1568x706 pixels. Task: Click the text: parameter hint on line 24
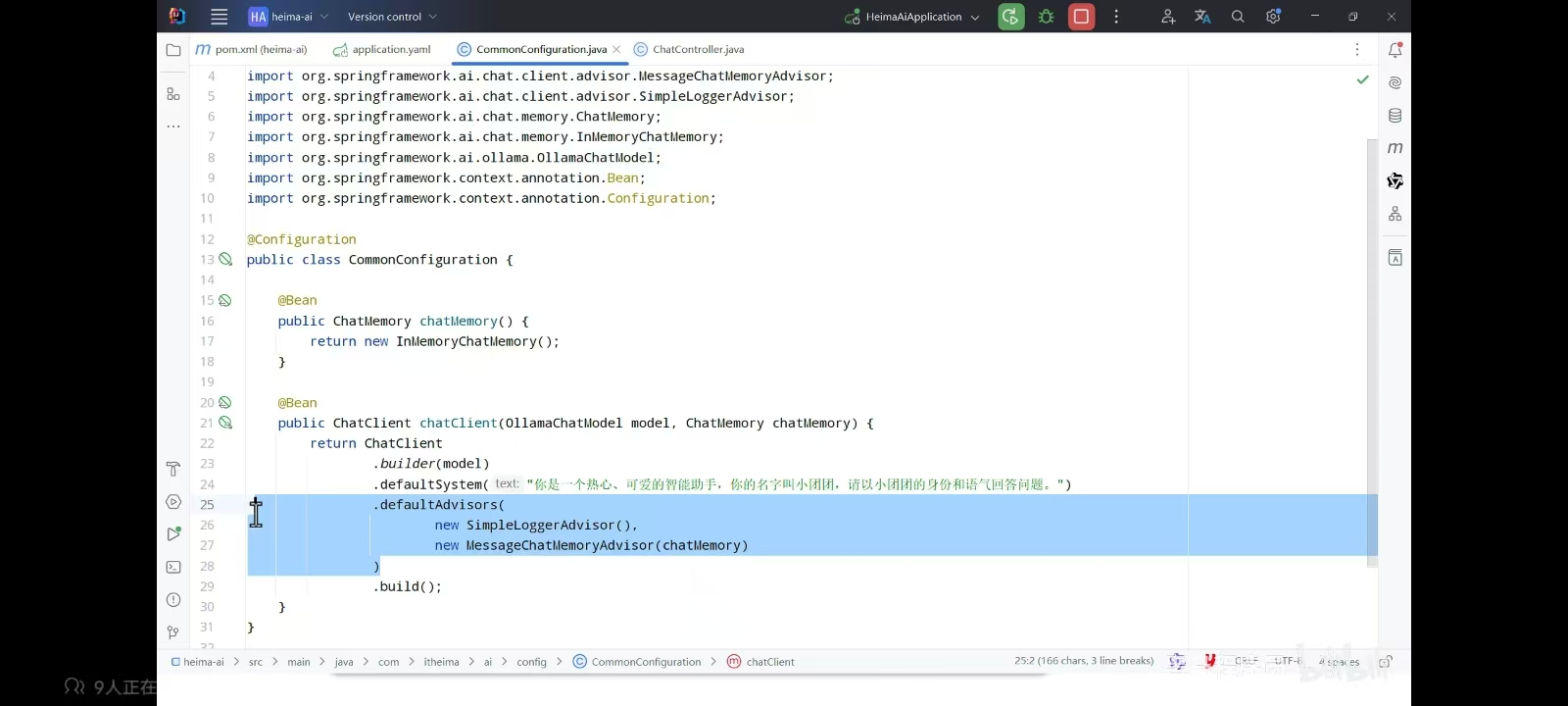[507, 484]
